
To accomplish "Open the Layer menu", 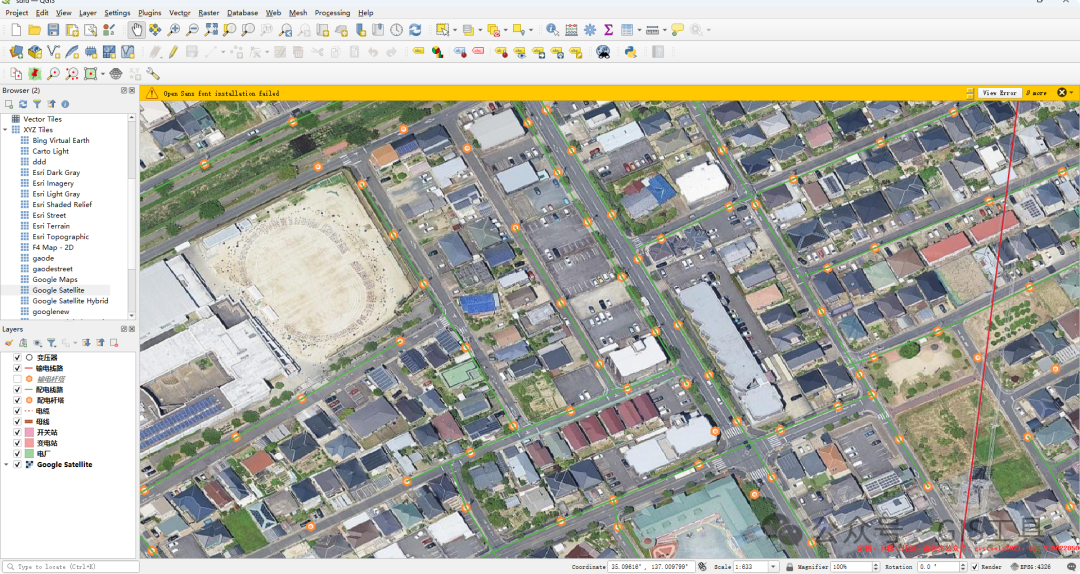I will click(87, 12).
